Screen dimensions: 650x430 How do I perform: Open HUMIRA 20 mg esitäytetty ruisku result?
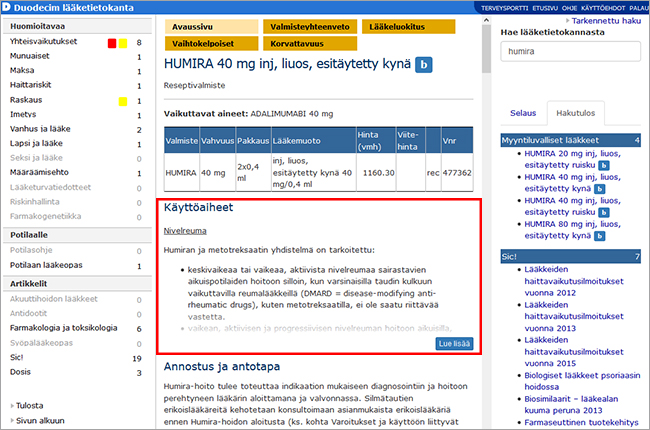tap(572, 159)
